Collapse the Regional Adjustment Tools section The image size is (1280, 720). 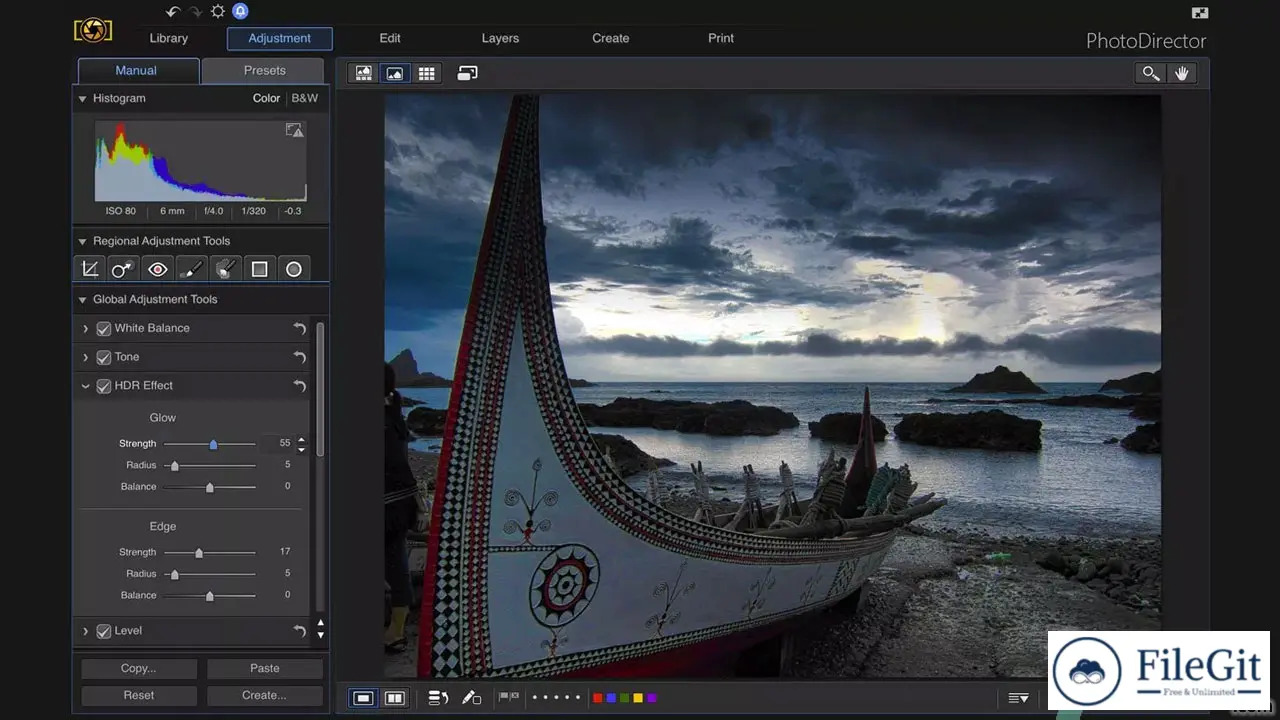83,241
